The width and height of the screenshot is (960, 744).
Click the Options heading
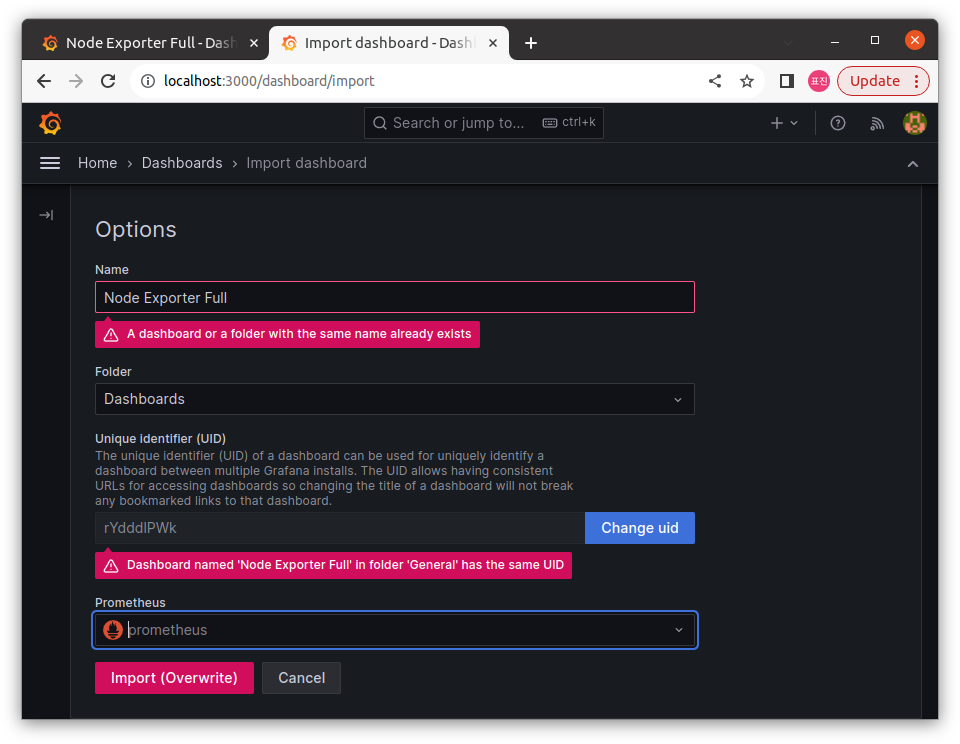[136, 230]
